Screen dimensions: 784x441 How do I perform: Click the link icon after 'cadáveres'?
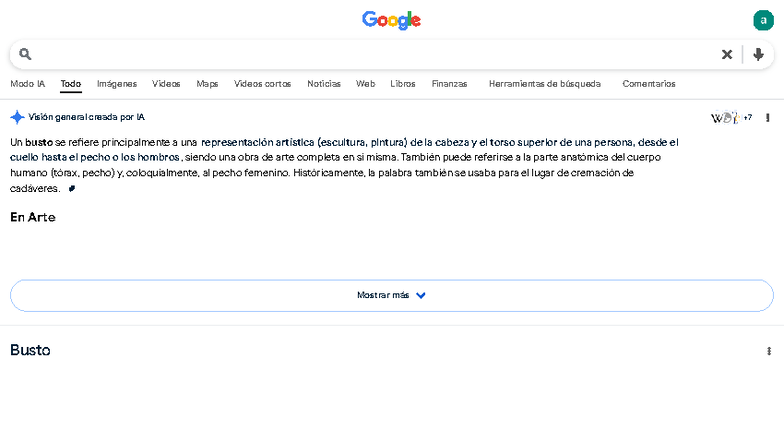tap(72, 188)
